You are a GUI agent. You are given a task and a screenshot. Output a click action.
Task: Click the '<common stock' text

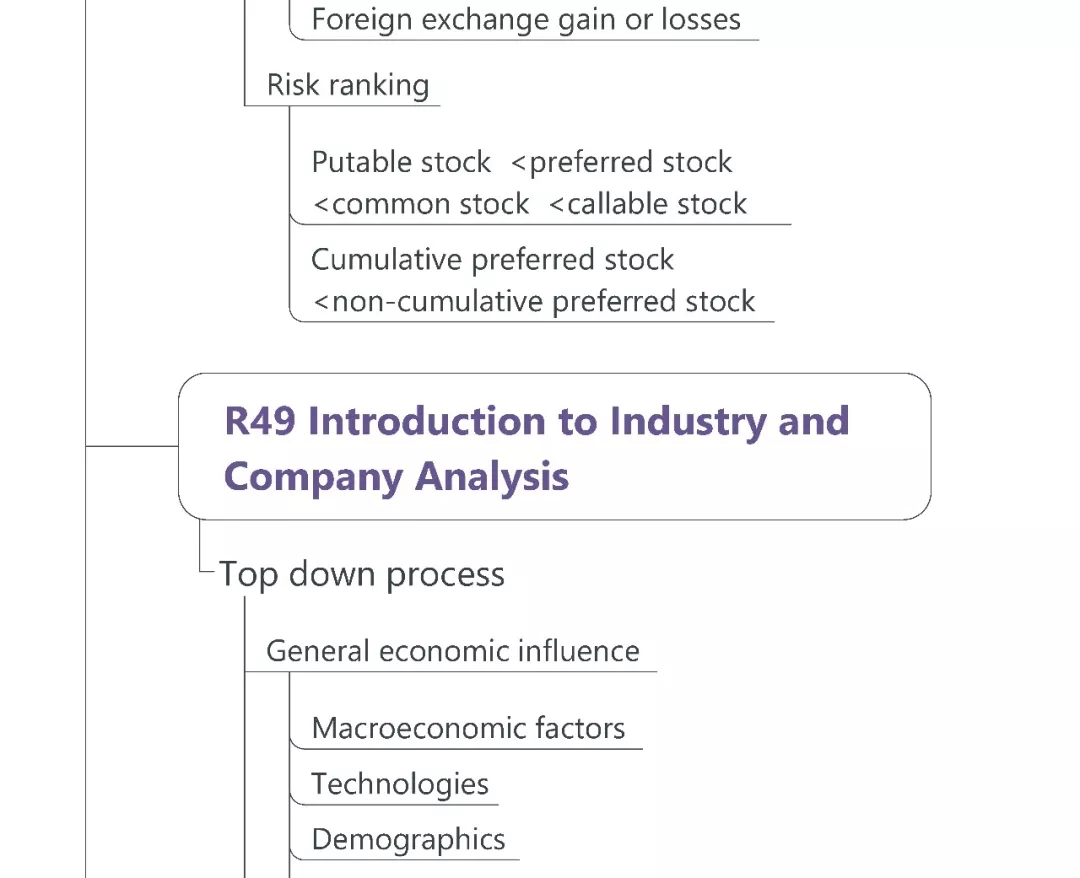[421, 204]
